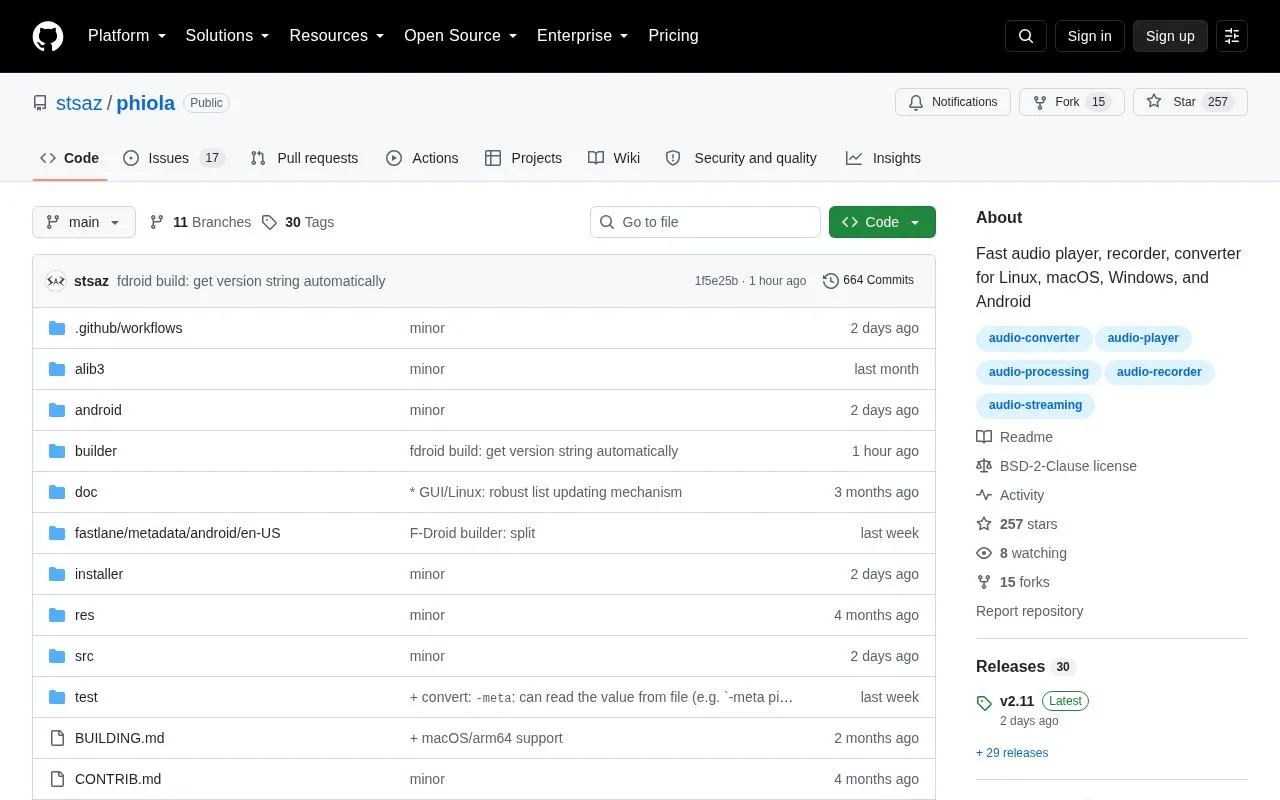
Task: Switch to the Pull requests tab
Action: click(x=304, y=158)
